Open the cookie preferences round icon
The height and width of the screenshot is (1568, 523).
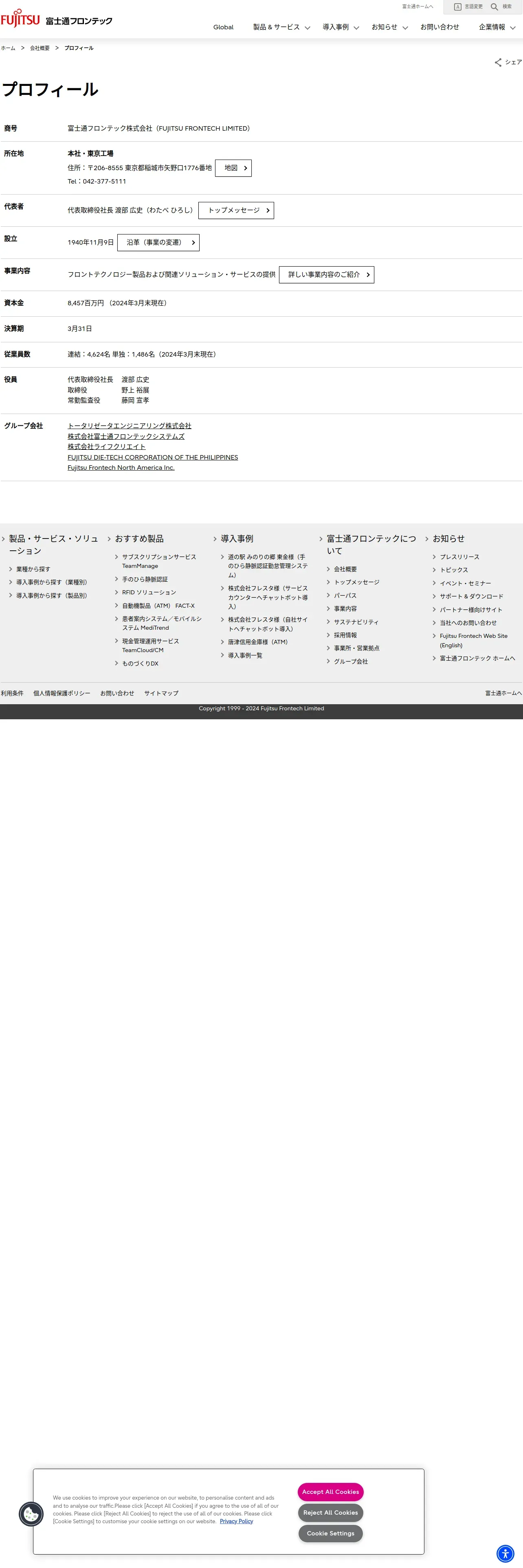(x=31, y=1514)
